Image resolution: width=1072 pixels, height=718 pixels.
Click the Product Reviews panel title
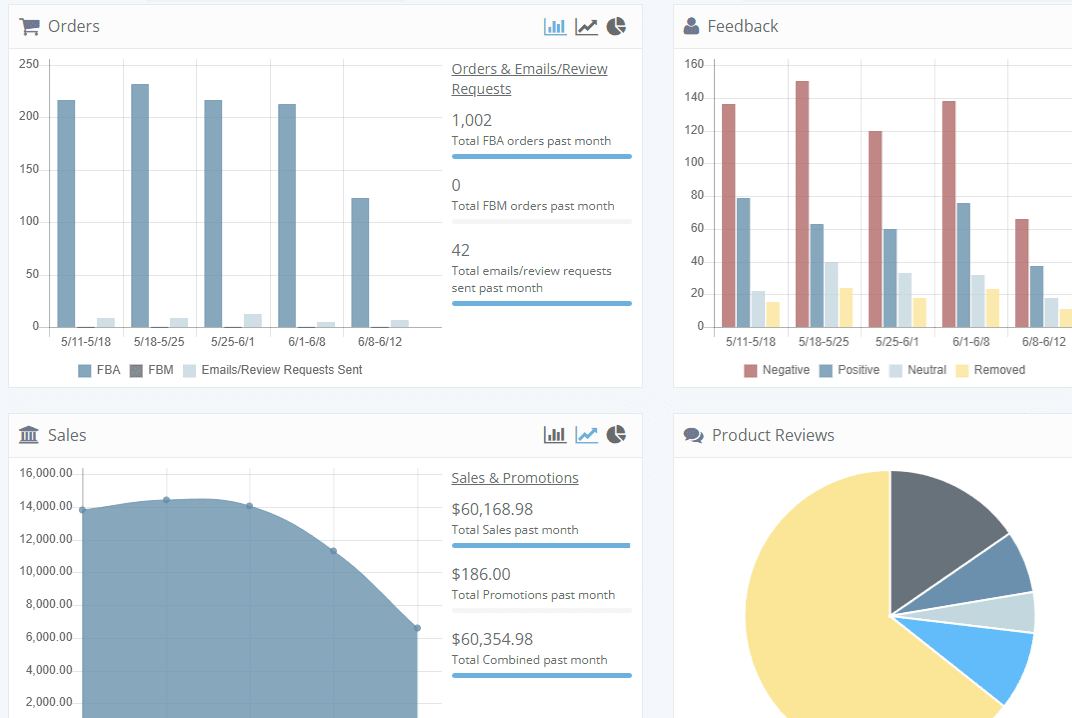tap(773, 435)
